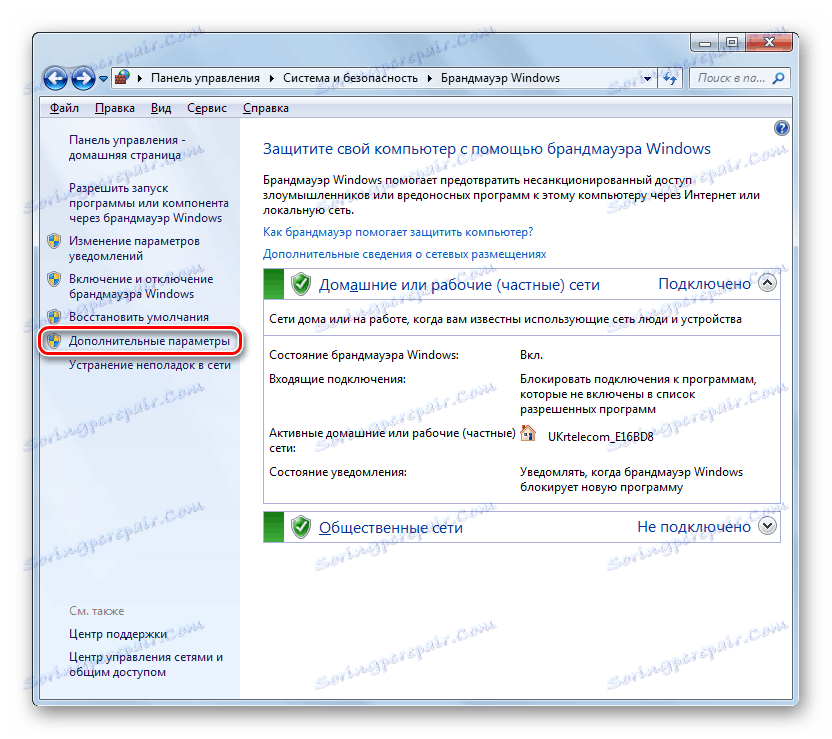The height and width of the screenshot is (739, 832).
Task: Open Как брандмауэр помогает защитить компьютер? link
Action: (x=398, y=232)
